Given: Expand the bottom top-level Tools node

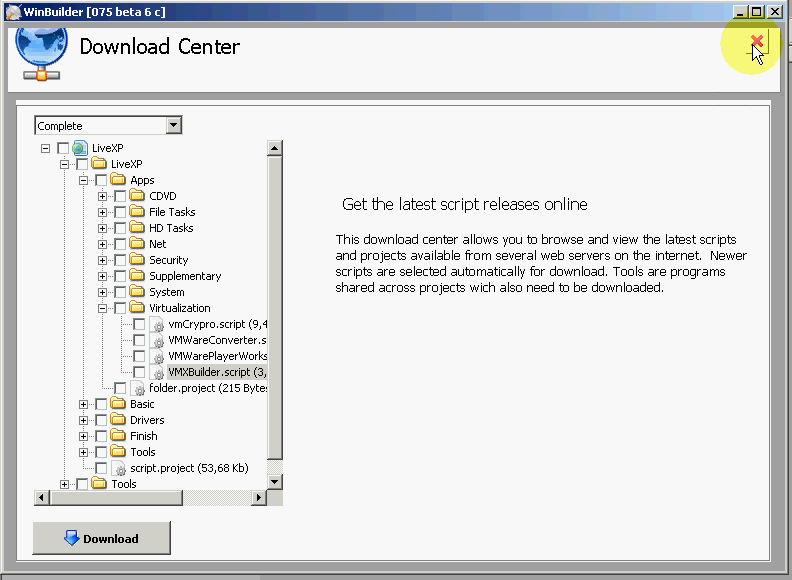Looking at the screenshot, I should 64,484.
